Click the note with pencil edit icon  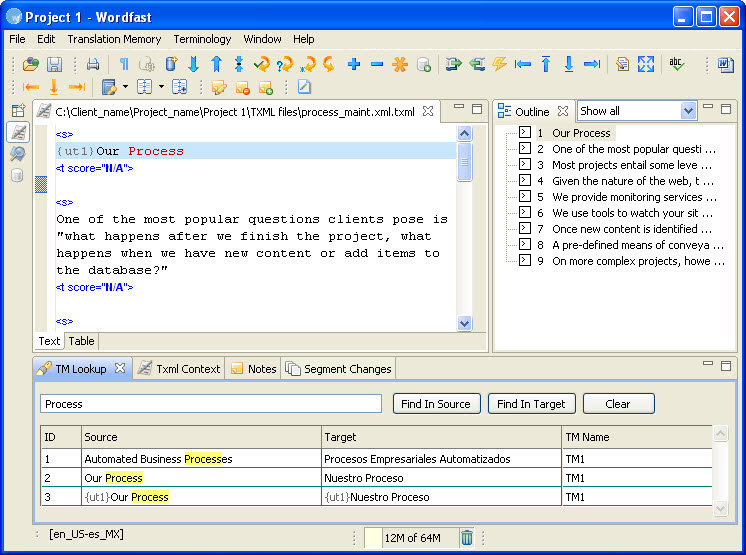click(219, 87)
